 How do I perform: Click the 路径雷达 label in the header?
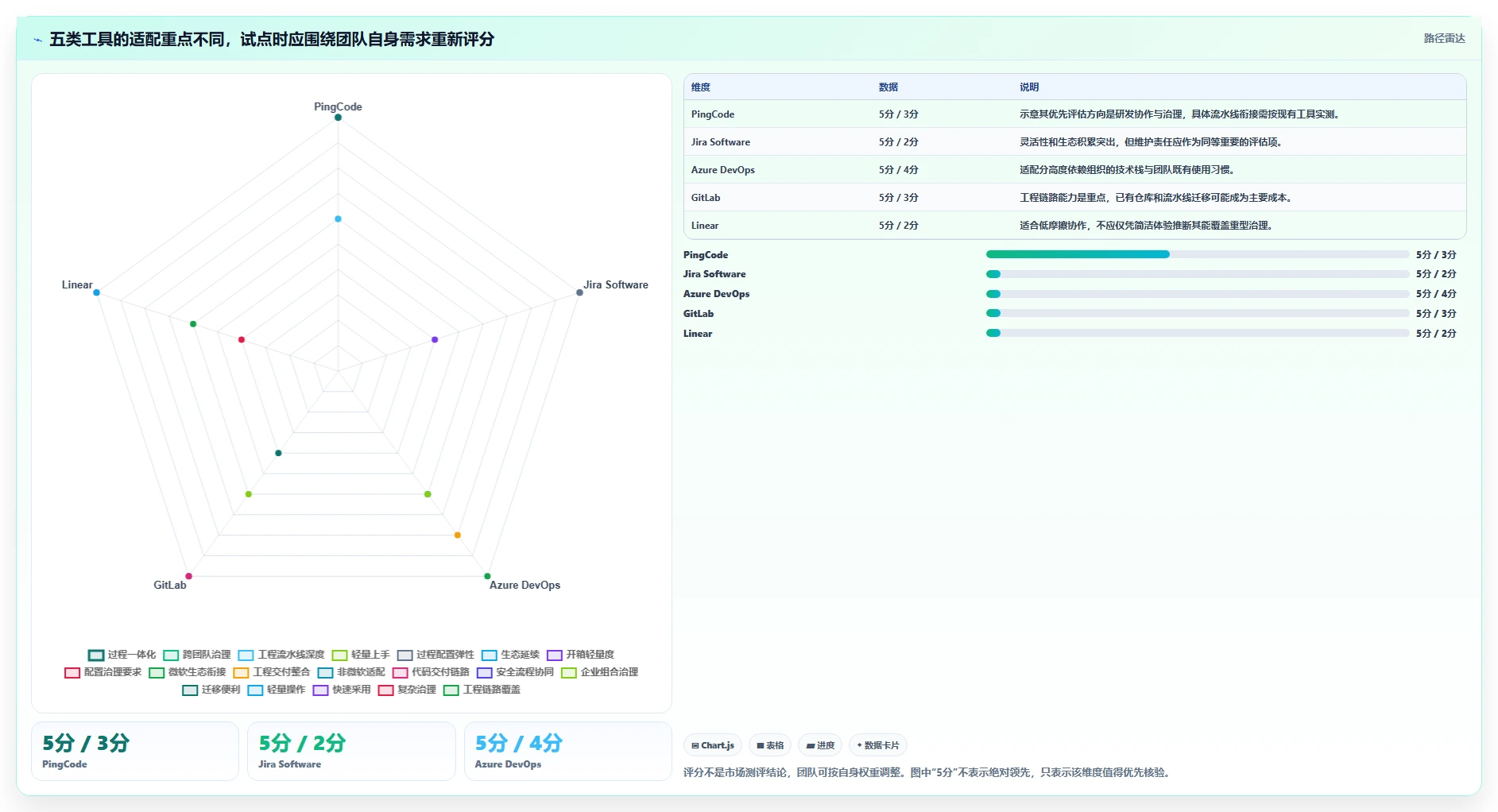1444,38
